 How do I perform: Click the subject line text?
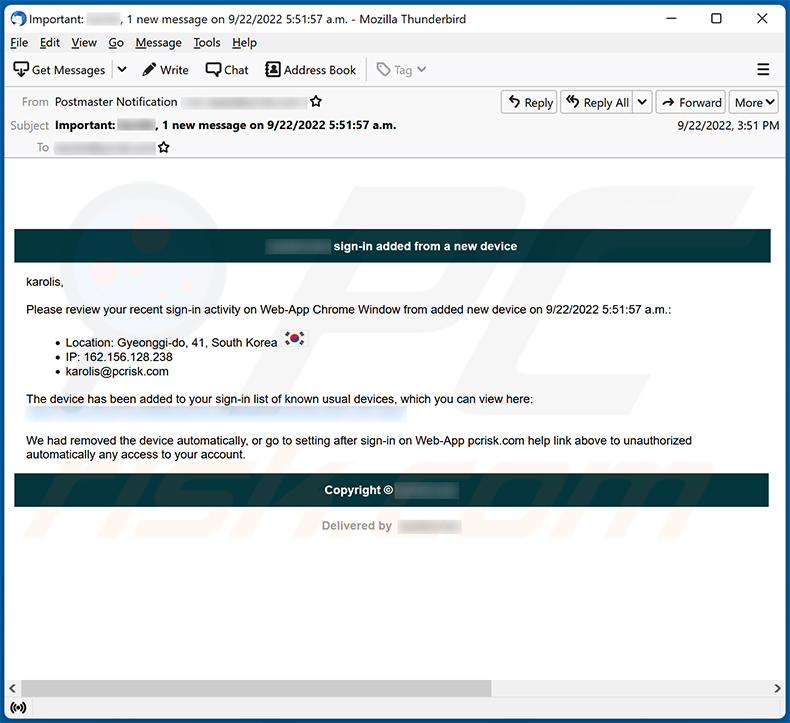click(225, 125)
